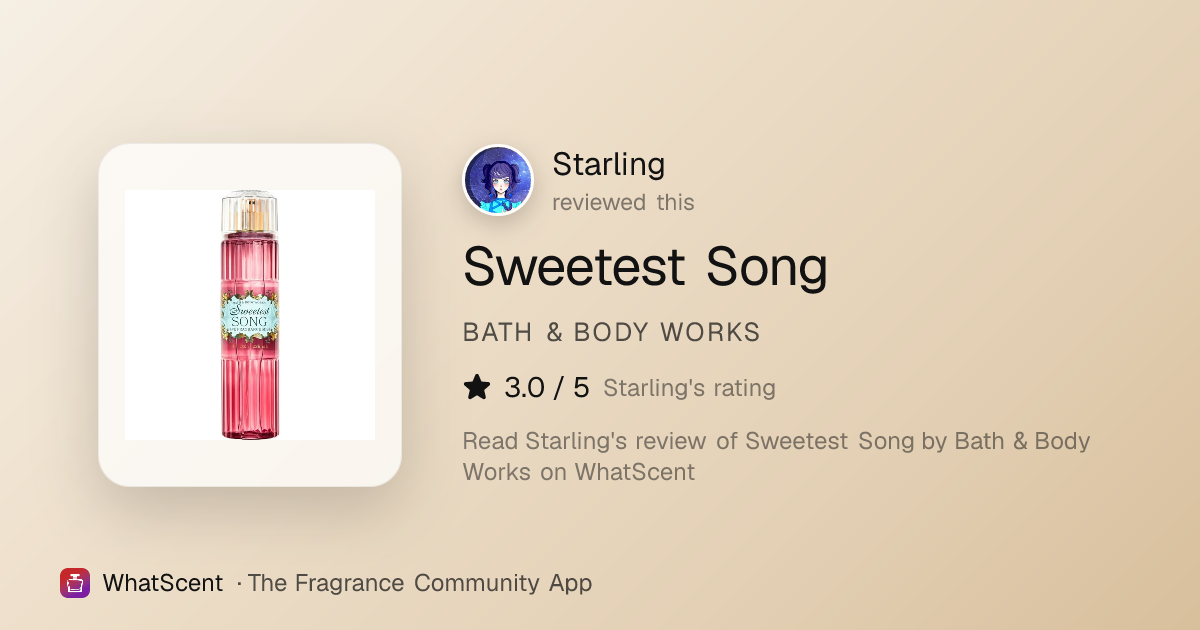Open the Starling username link
This screenshot has width=1200, height=630.
click(x=609, y=164)
